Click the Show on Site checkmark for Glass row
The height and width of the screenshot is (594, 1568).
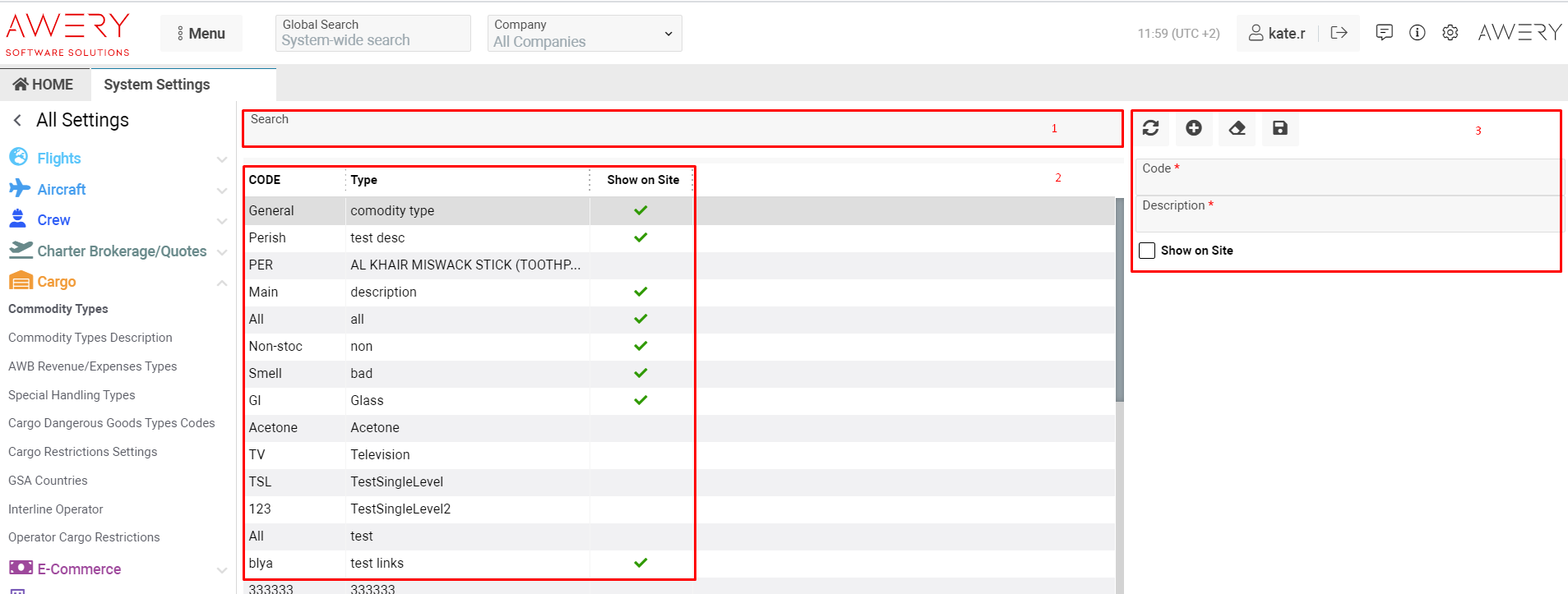(641, 400)
